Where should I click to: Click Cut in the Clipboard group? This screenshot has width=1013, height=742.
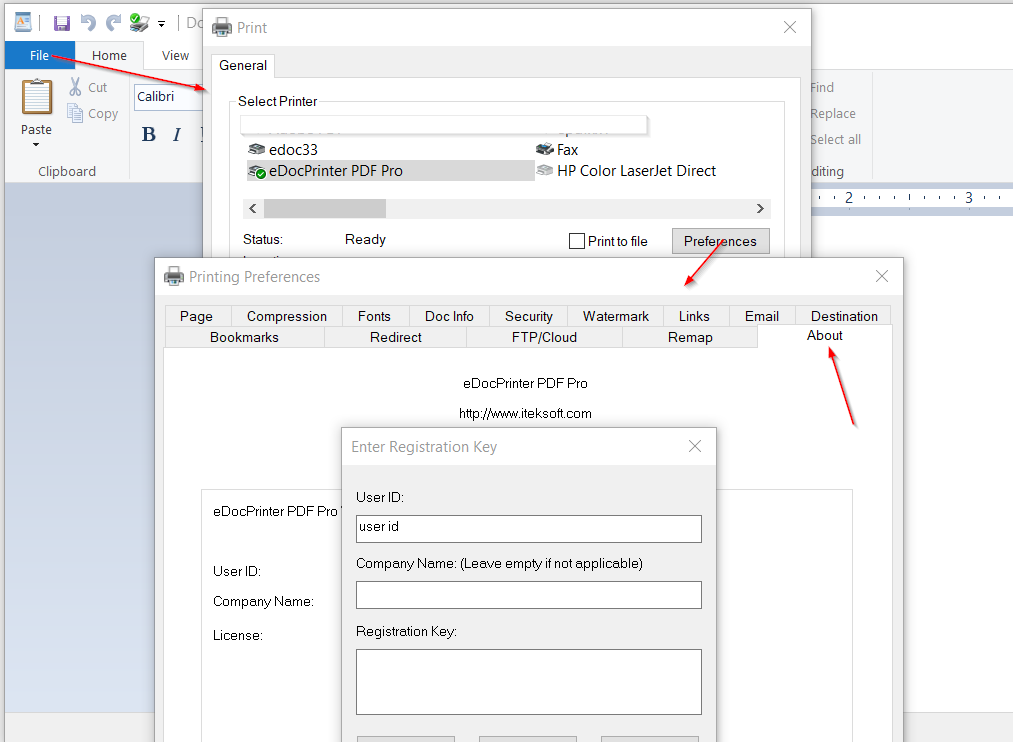pos(89,87)
